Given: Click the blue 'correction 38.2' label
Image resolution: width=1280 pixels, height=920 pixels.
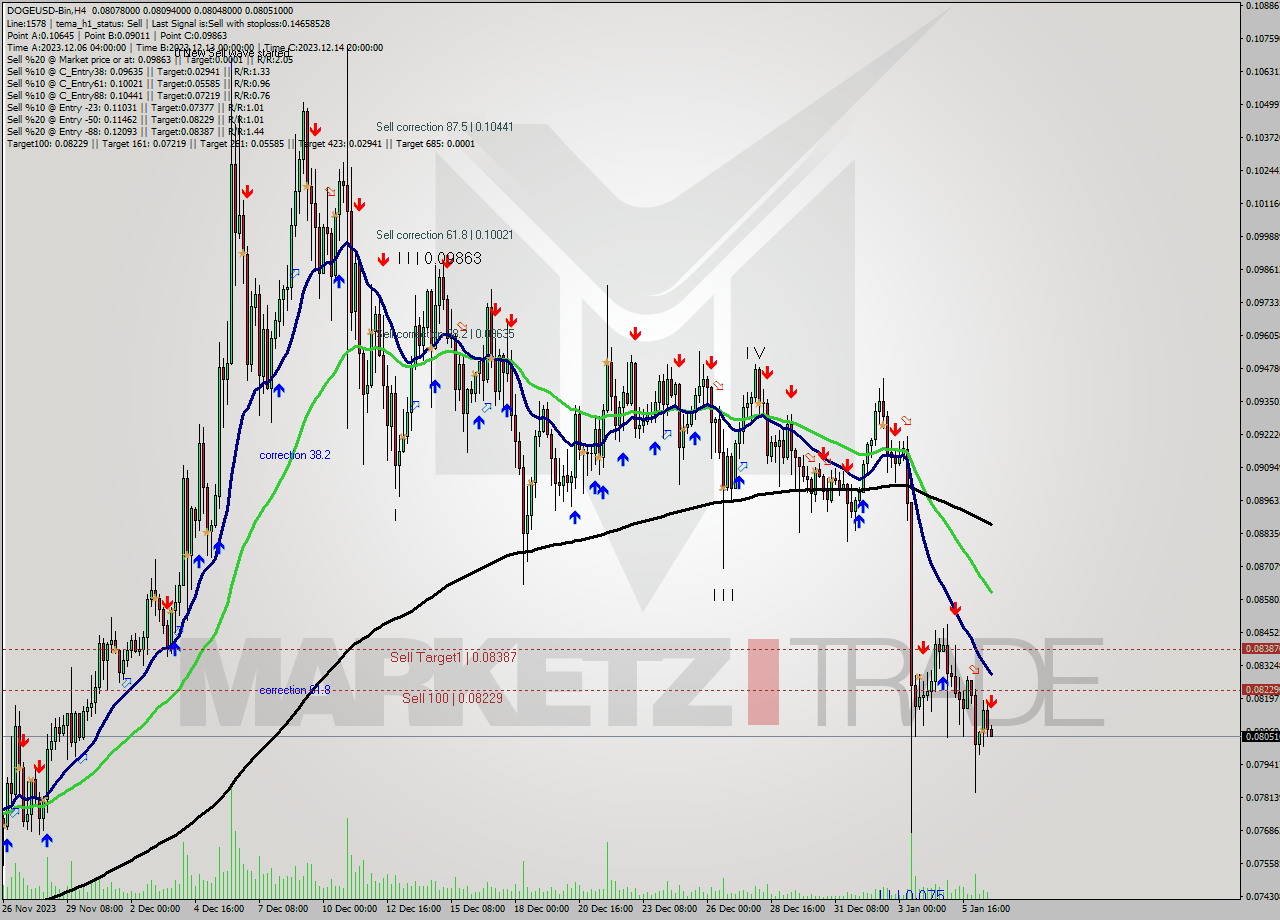Looking at the screenshot, I should [x=295, y=455].
